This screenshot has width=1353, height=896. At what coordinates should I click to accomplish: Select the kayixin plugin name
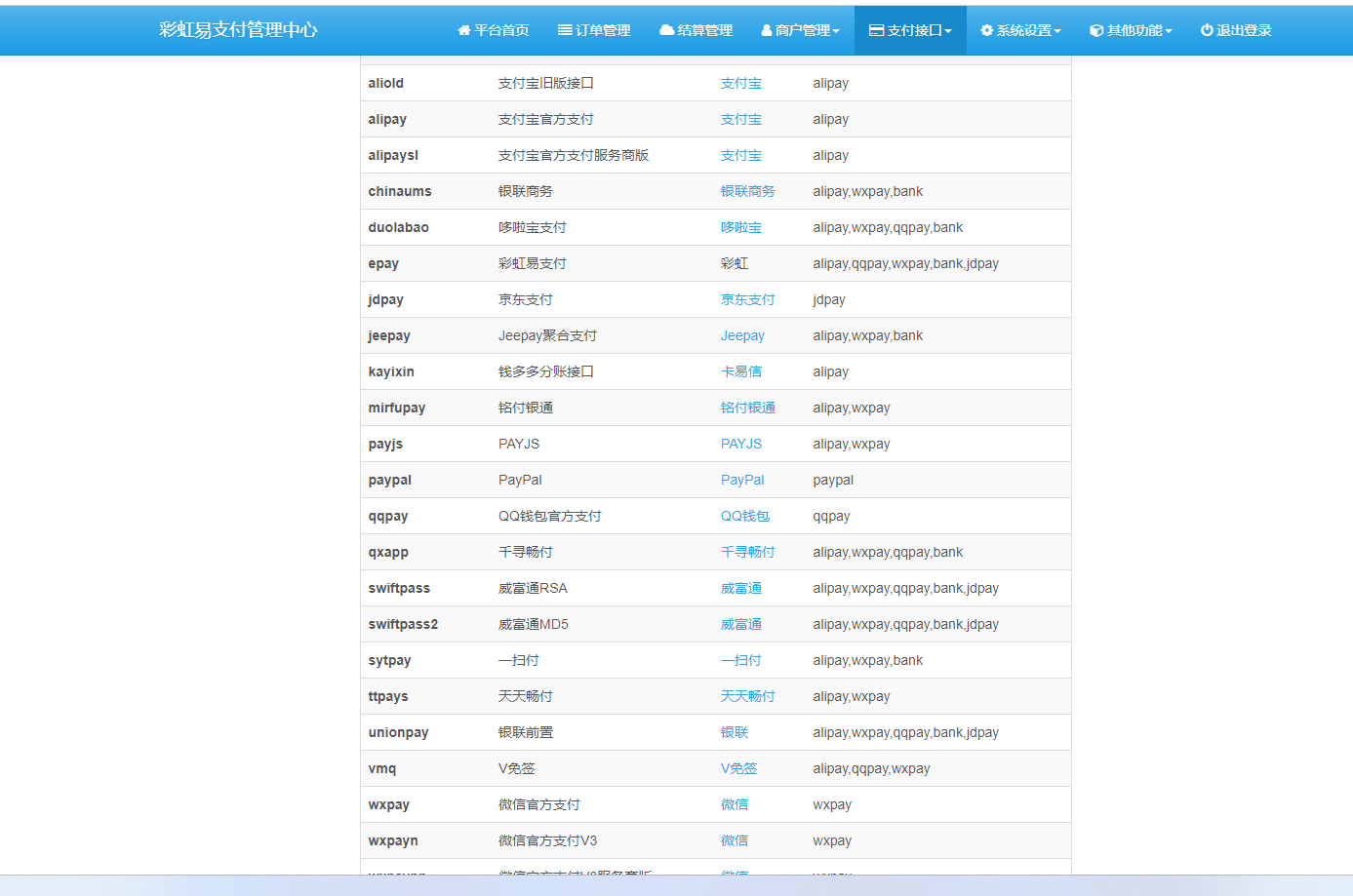[391, 372]
